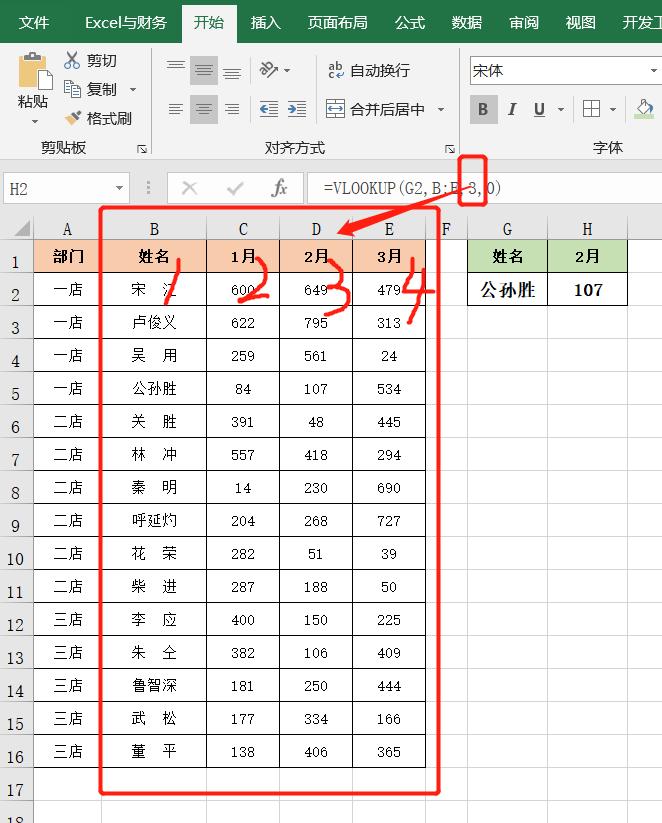The image size is (662, 823).
Task: Expand the text orientation dropdown
Action: 287,70
